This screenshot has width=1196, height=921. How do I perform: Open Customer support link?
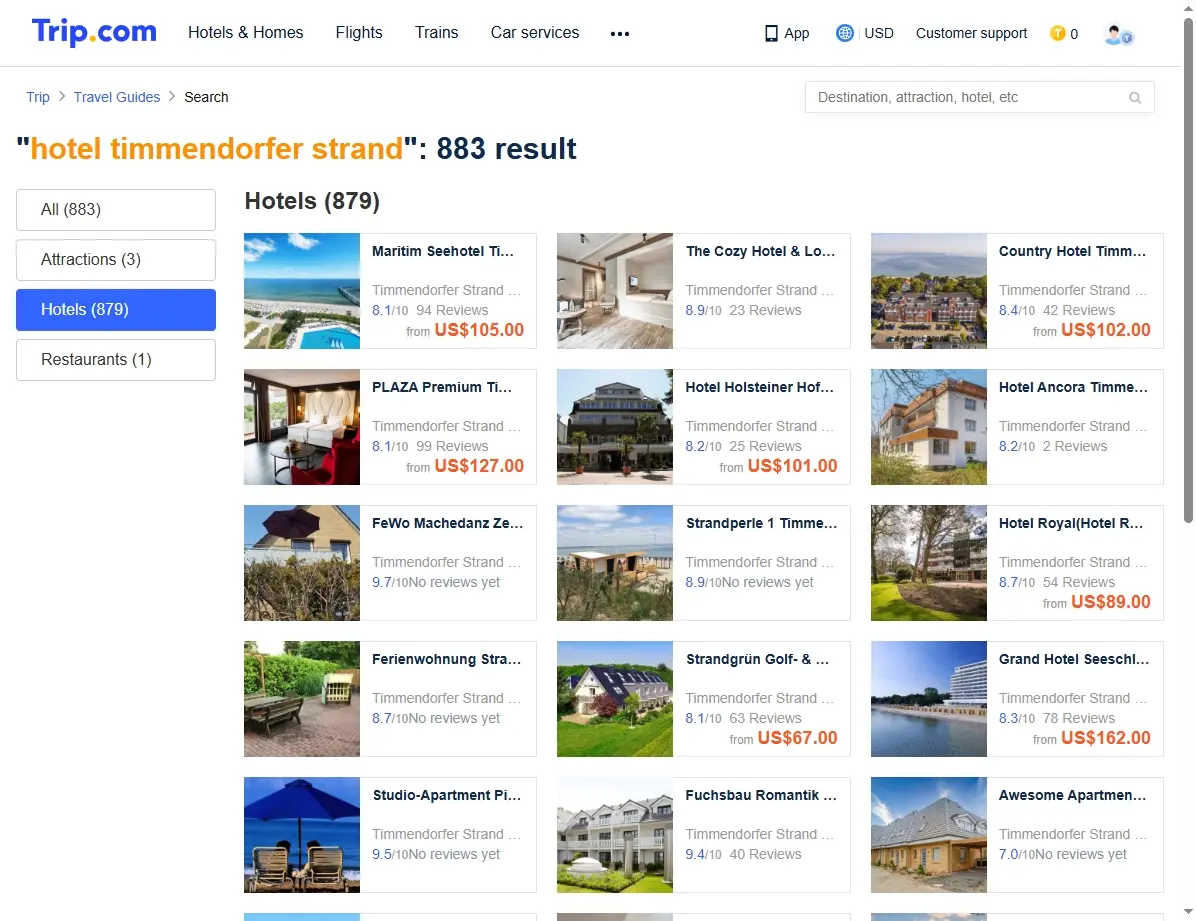(x=971, y=33)
